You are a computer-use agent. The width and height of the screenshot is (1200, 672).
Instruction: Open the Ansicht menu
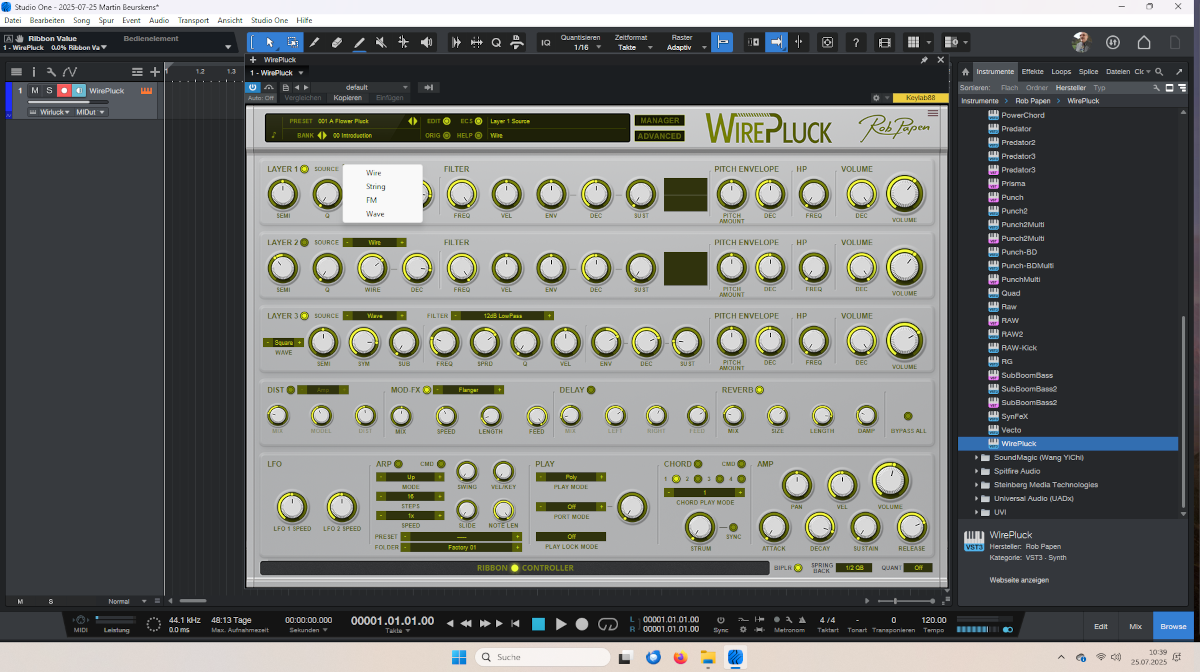(229, 20)
